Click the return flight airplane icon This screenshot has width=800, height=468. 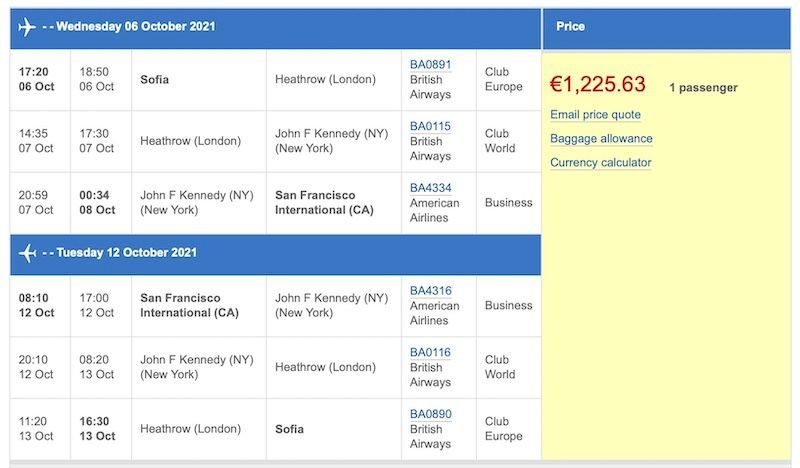28,253
